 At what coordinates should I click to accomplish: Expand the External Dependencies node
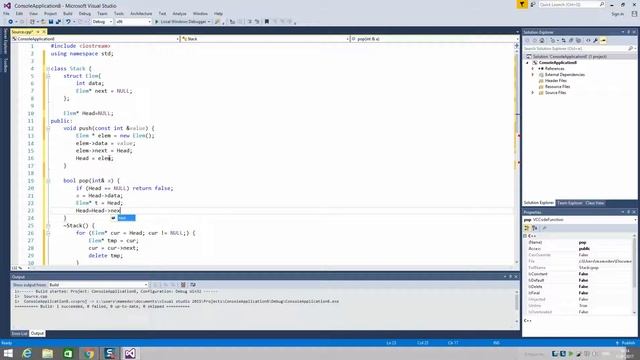(x=533, y=75)
